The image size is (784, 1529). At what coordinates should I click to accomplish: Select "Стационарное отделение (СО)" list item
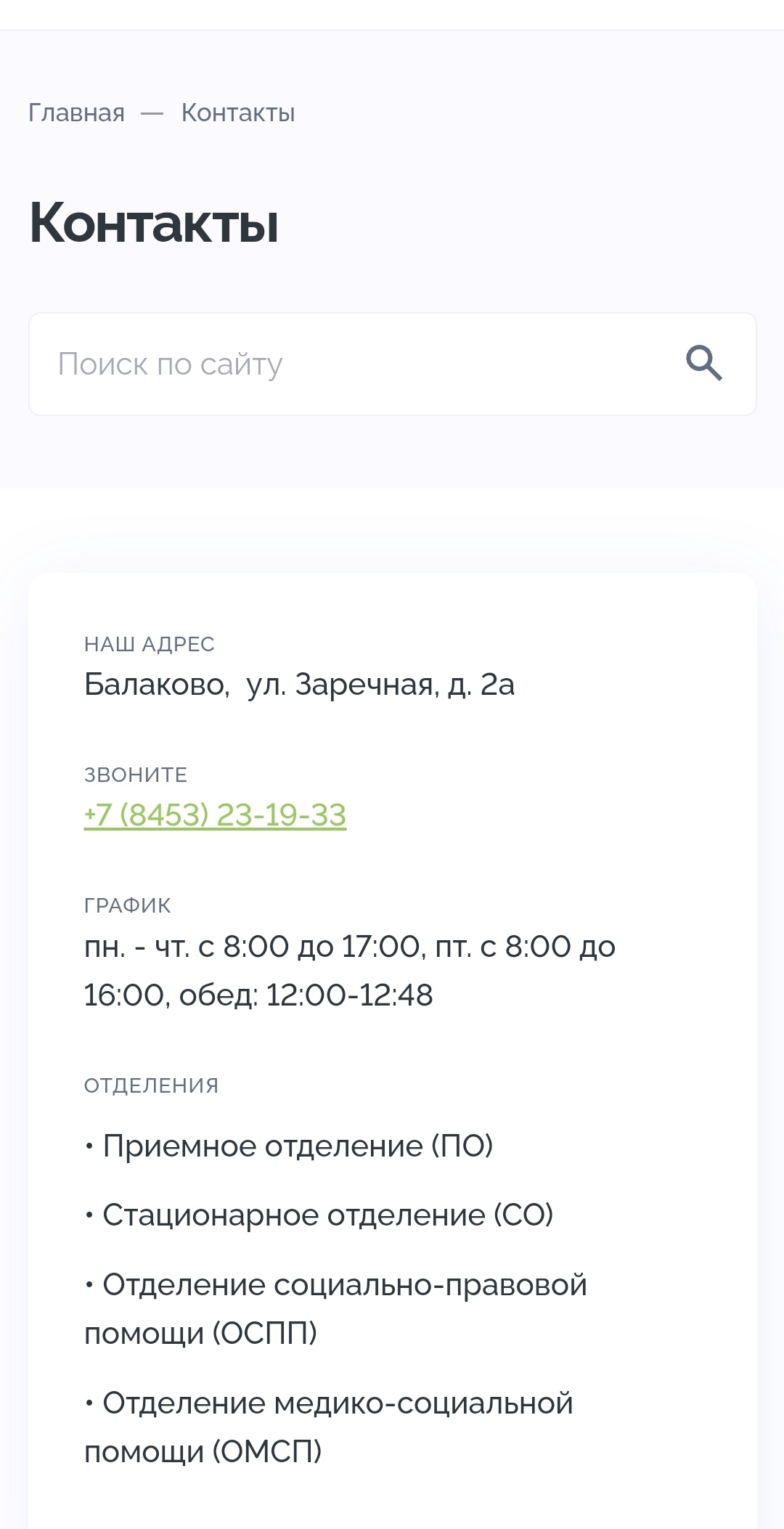[328, 1215]
